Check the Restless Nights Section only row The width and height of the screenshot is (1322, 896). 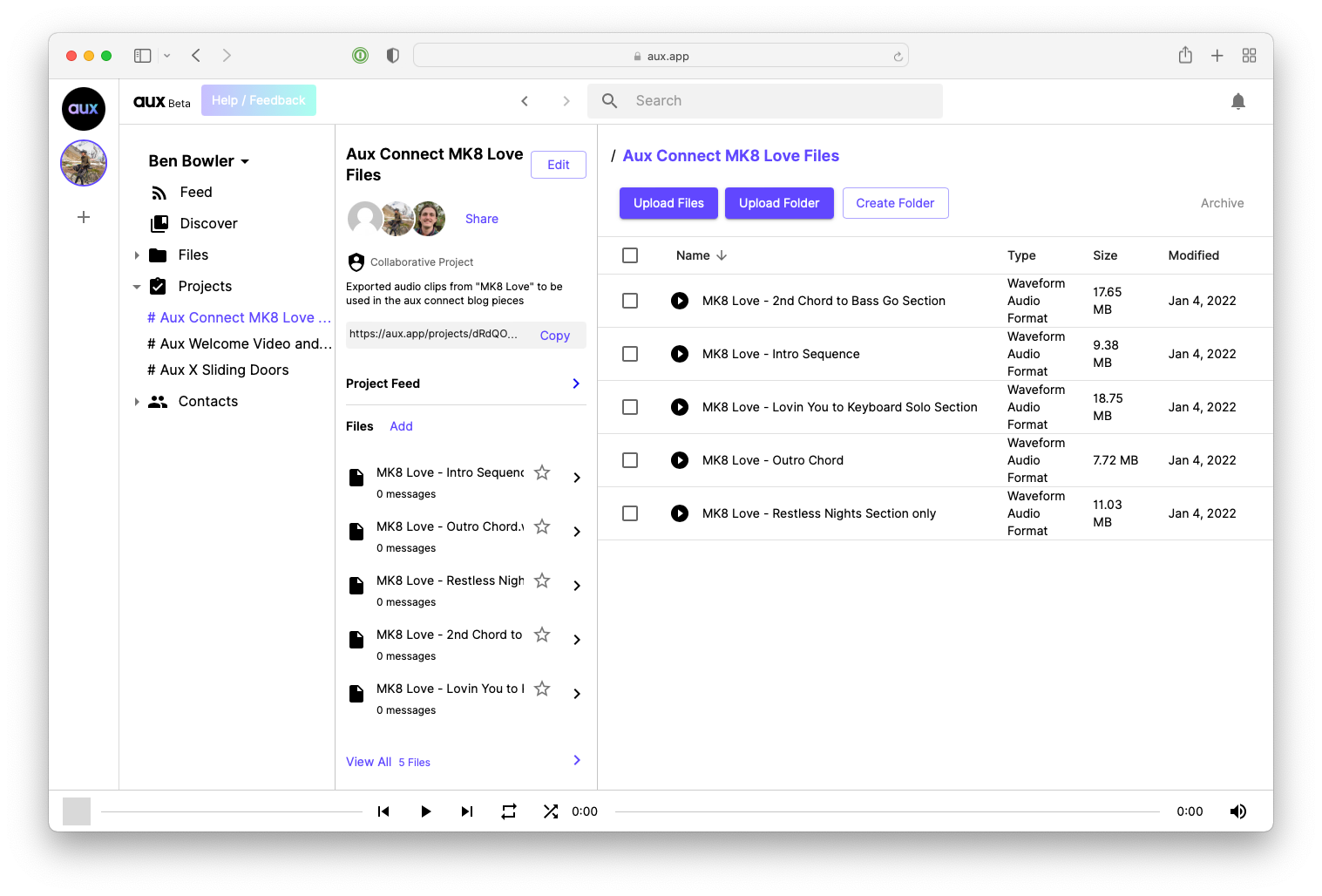630,513
